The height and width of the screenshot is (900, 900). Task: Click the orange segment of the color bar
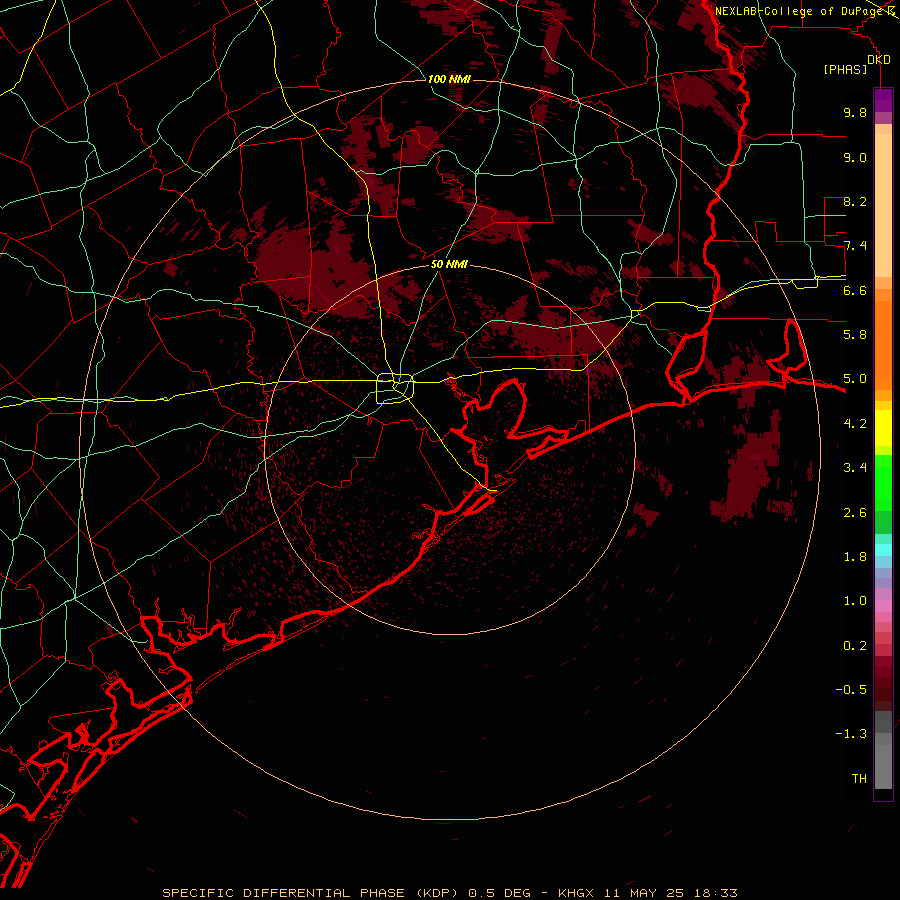883,344
